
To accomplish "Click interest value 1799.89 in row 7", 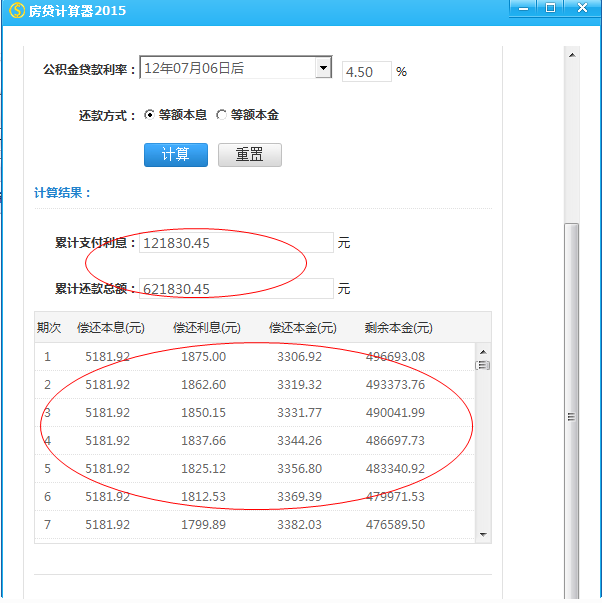I will [203, 525].
